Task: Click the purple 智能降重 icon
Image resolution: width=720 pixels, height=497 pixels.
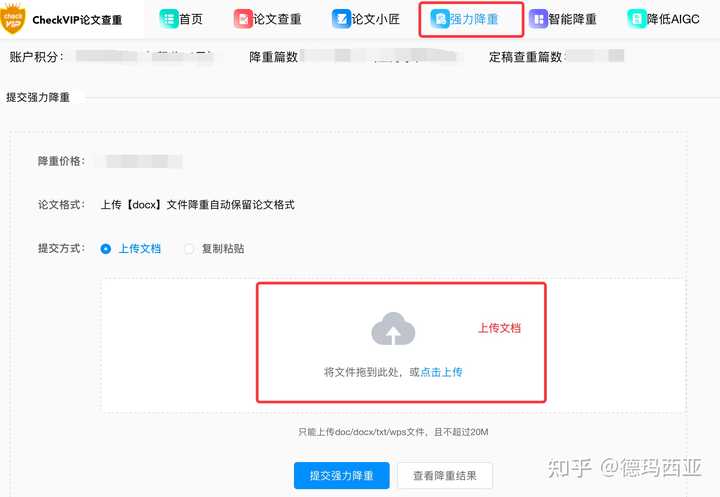Action: 538,19
